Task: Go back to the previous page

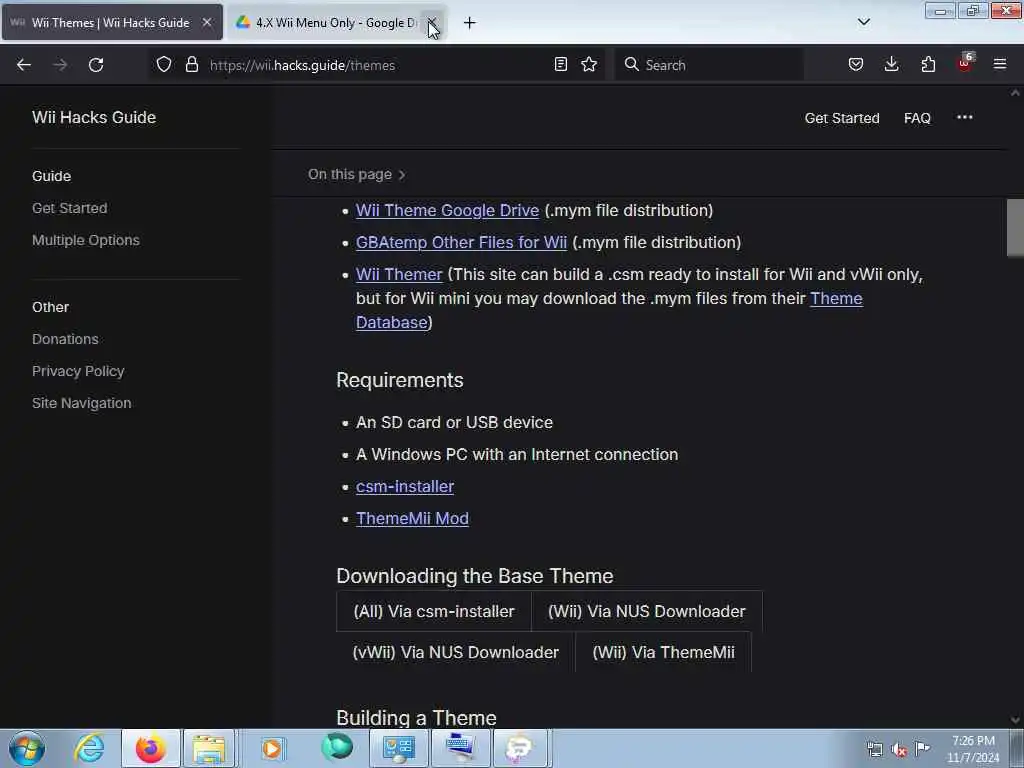Action: coord(24,65)
